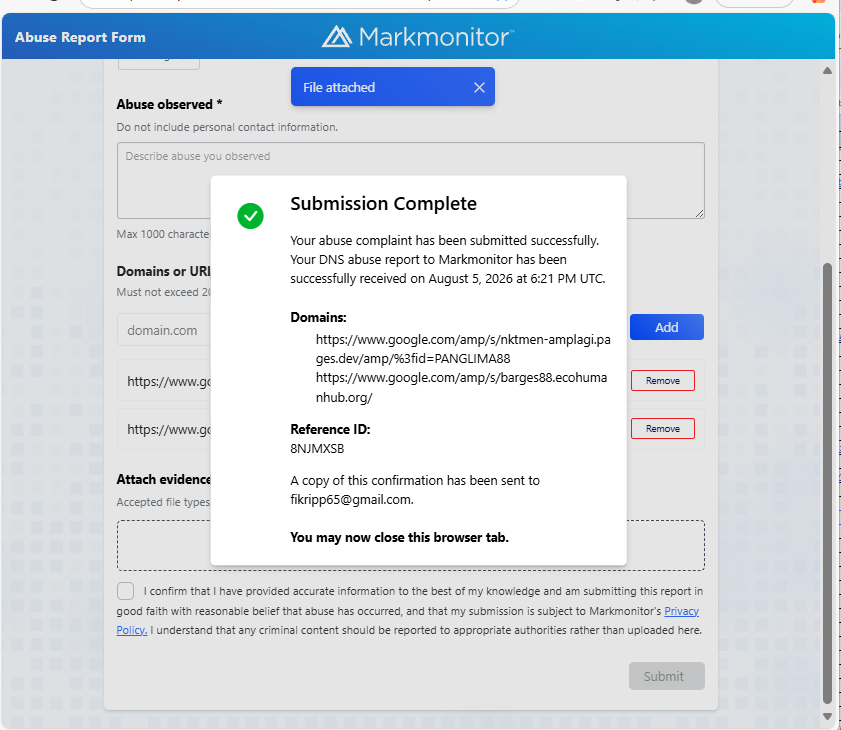Select the reference ID 8NJMXSB
Viewport: 841px width, 730px height.
point(317,449)
